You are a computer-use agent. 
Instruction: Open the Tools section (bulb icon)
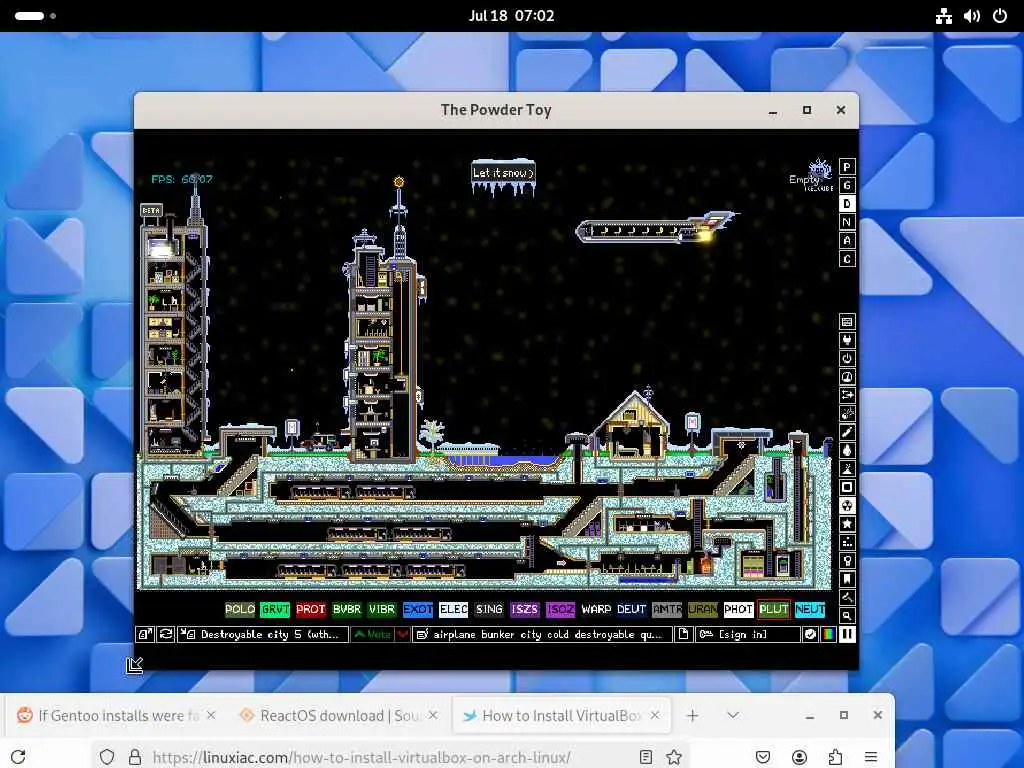[x=847, y=560]
